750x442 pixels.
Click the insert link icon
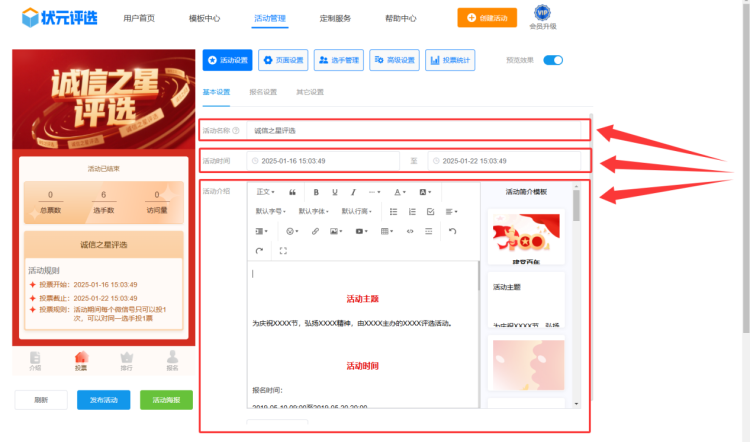point(316,231)
